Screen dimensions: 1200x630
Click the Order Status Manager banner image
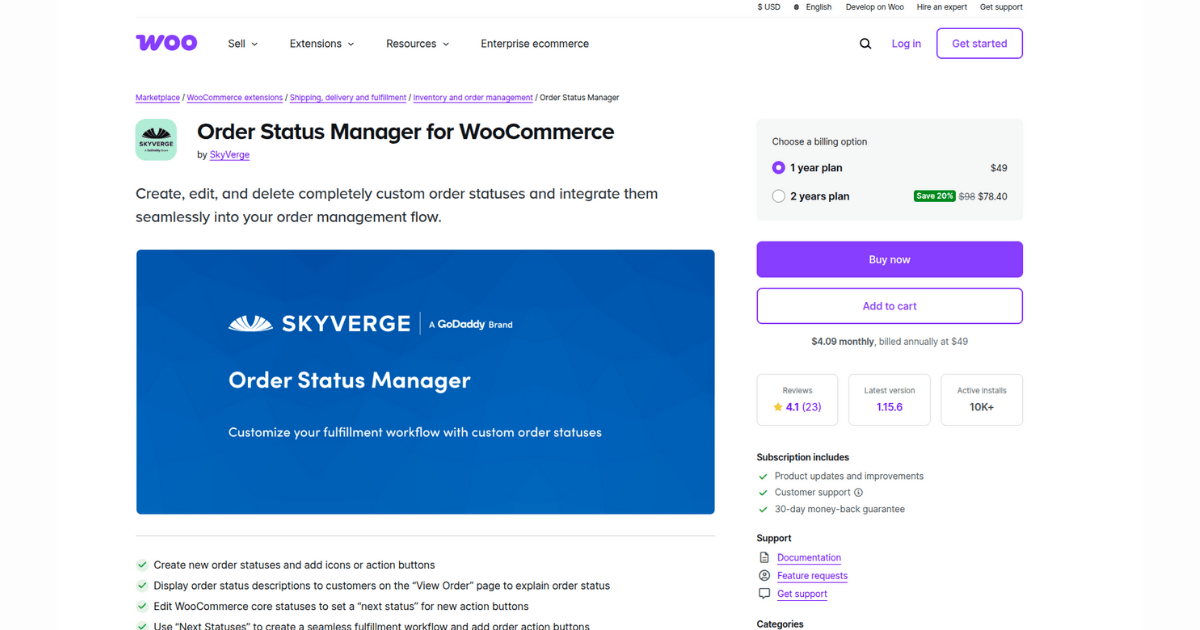tap(425, 382)
